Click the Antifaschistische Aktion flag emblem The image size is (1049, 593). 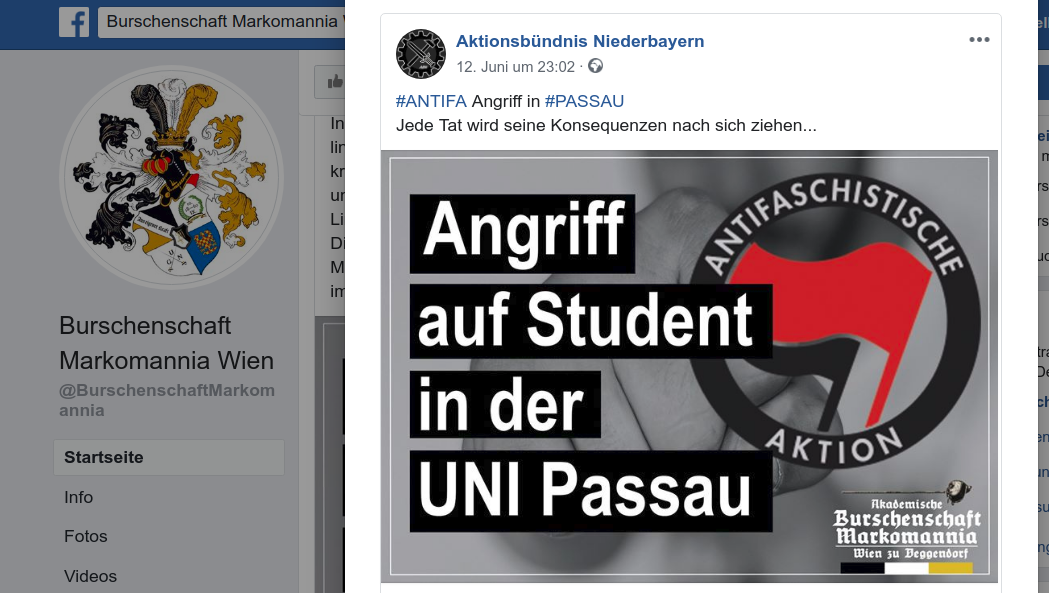[836, 321]
